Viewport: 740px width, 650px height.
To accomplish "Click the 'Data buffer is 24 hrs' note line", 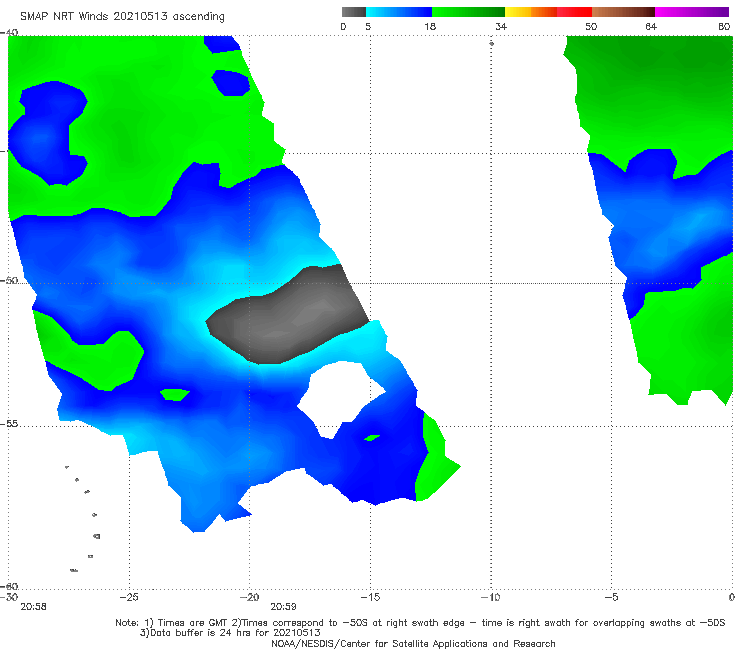I will click(x=230, y=633).
